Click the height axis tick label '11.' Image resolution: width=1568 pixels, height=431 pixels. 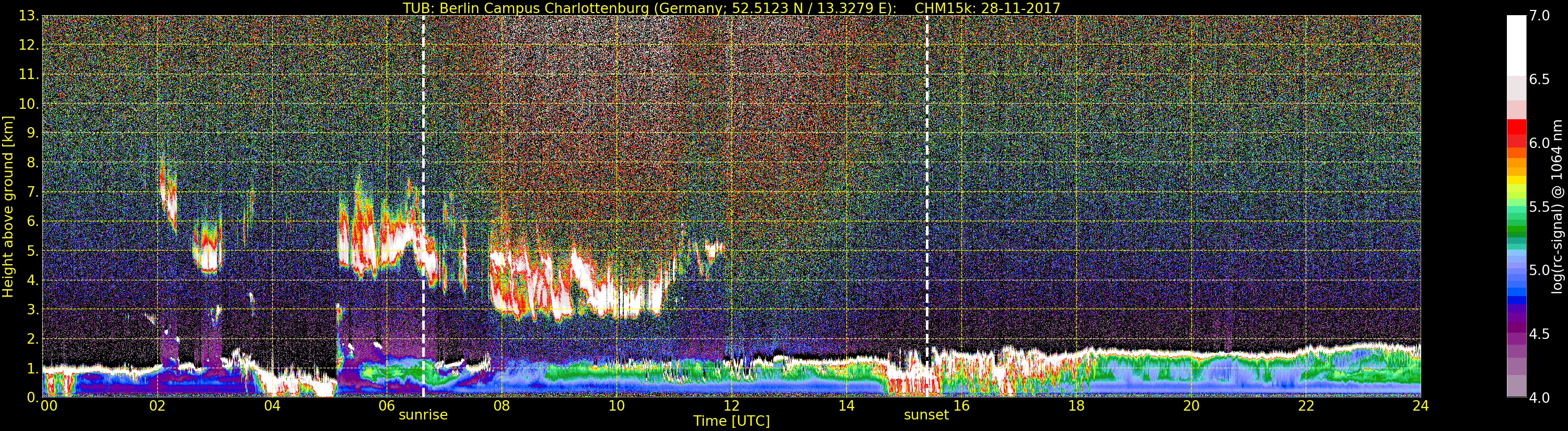pyautogui.click(x=29, y=74)
